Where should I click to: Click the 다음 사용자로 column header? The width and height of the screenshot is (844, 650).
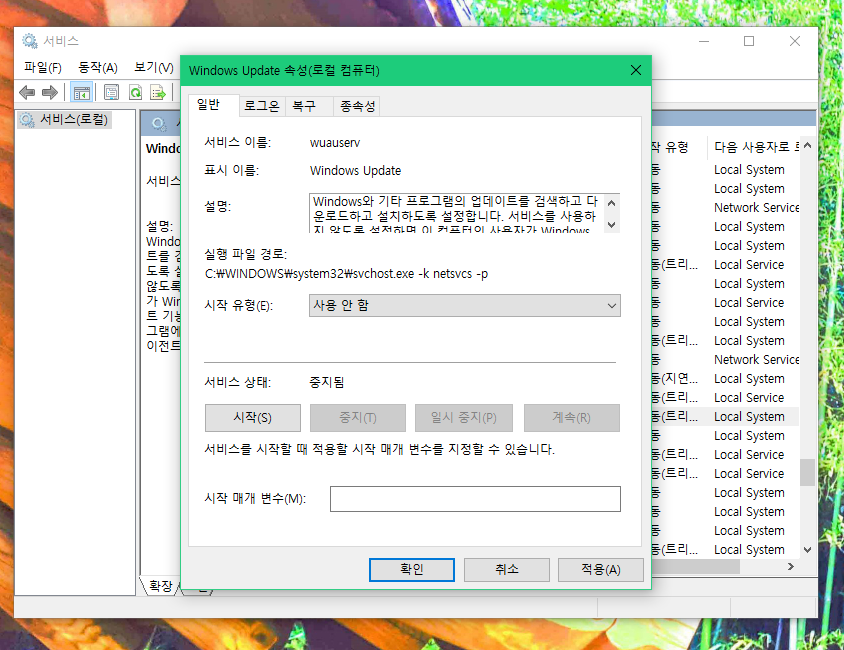coord(756,147)
